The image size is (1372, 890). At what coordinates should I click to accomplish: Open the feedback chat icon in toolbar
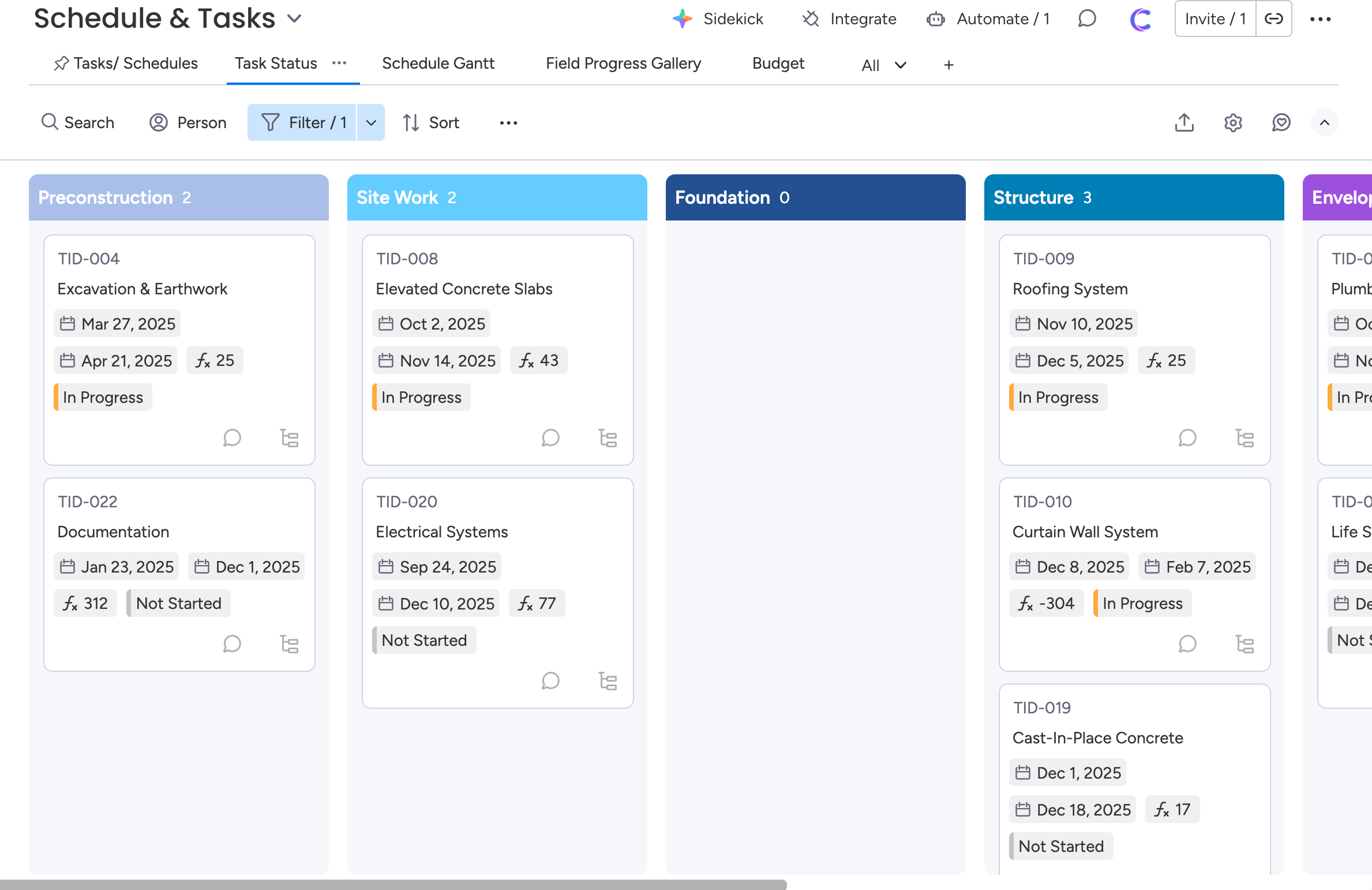click(1281, 122)
